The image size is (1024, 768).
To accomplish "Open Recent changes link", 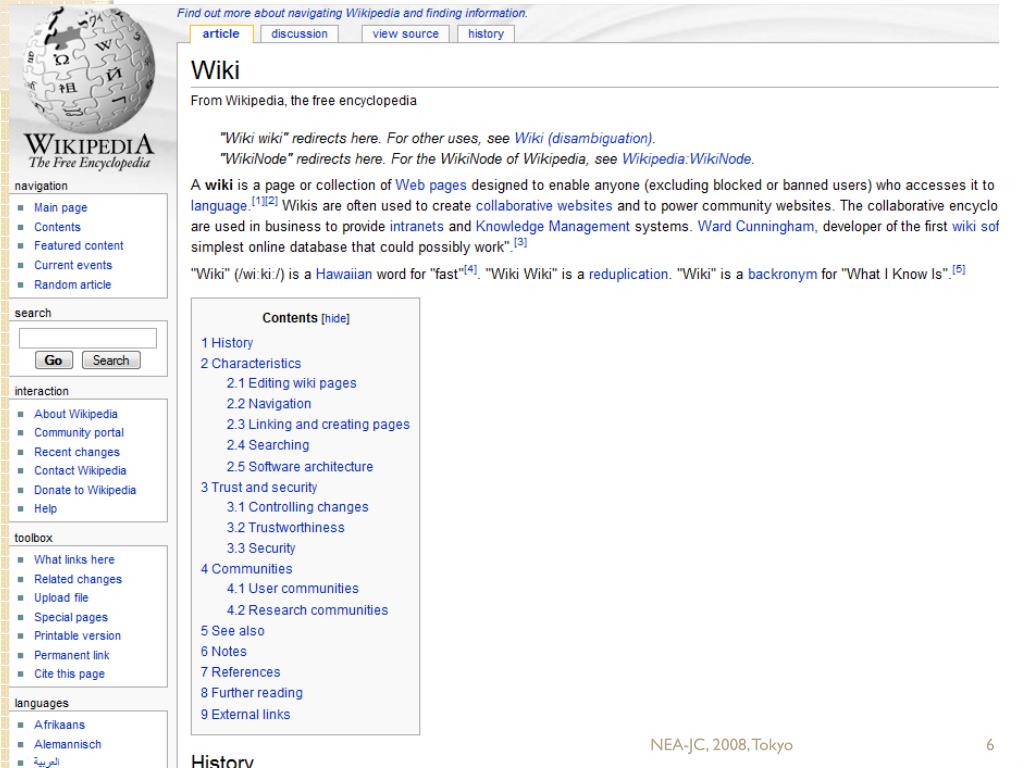I will click(x=77, y=452).
